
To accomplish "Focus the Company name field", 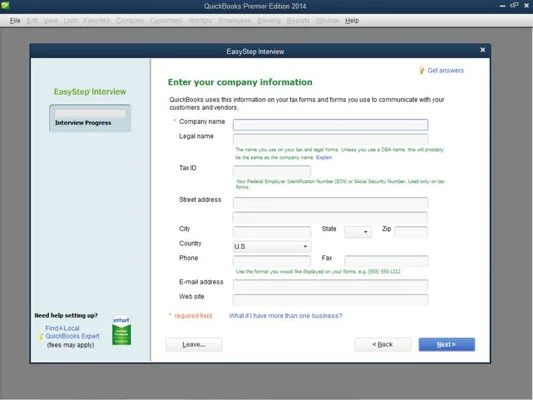I will (x=330, y=125).
